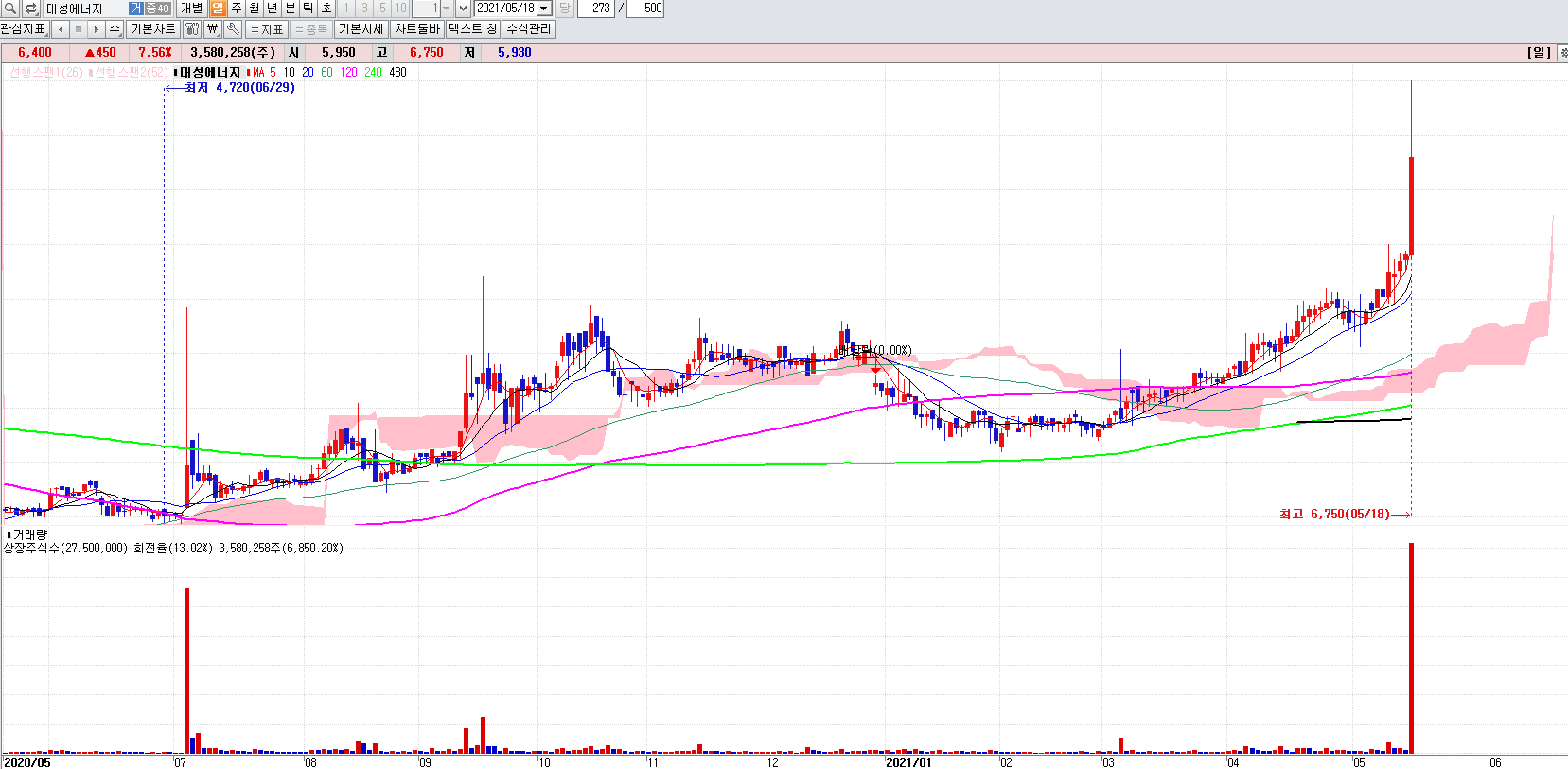
Task: Select the 선행스팬1(26) legend label
Action: pyautogui.click(x=46, y=73)
